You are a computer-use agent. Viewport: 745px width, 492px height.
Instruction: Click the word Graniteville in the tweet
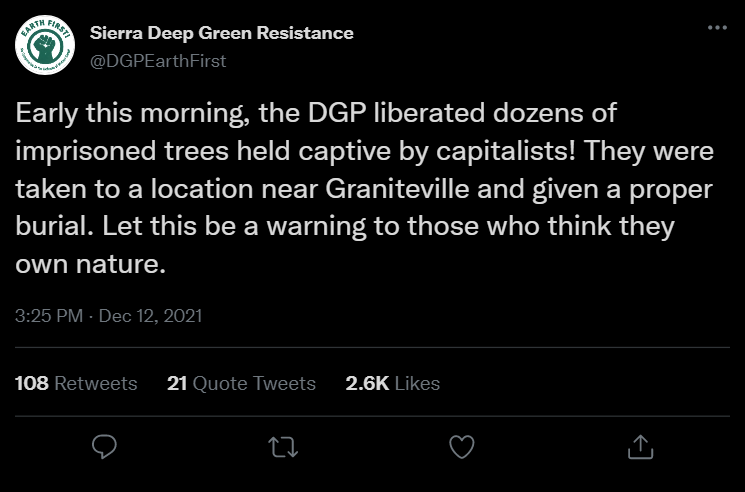pyautogui.click(x=397, y=189)
